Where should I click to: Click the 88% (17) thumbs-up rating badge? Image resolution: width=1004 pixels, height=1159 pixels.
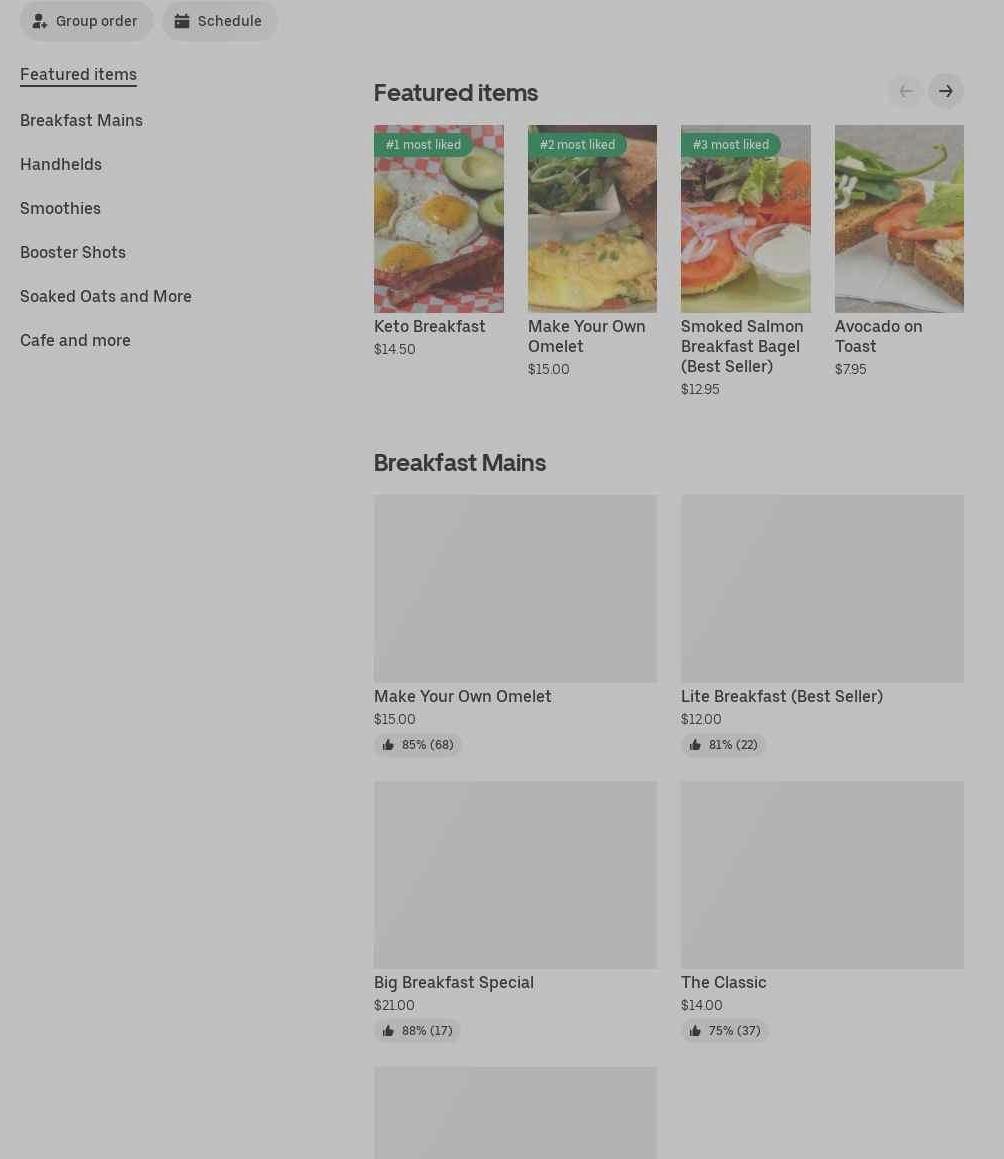click(x=417, y=1030)
